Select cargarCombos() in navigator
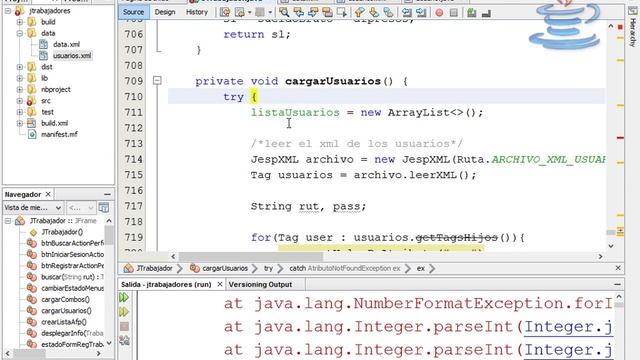This screenshot has height=360, width=640. (65, 300)
